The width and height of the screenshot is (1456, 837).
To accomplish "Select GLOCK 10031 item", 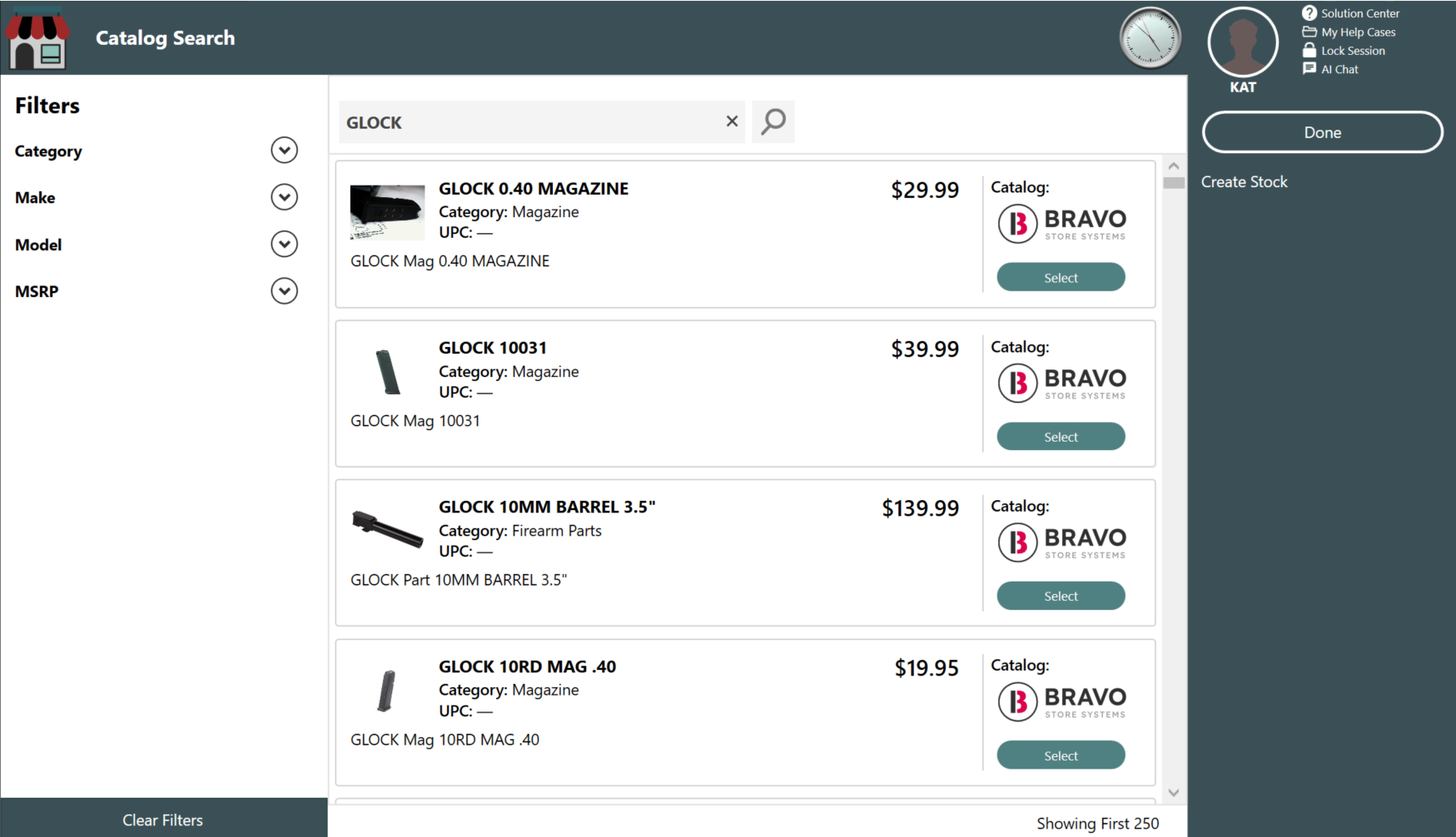I will (x=1061, y=436).
